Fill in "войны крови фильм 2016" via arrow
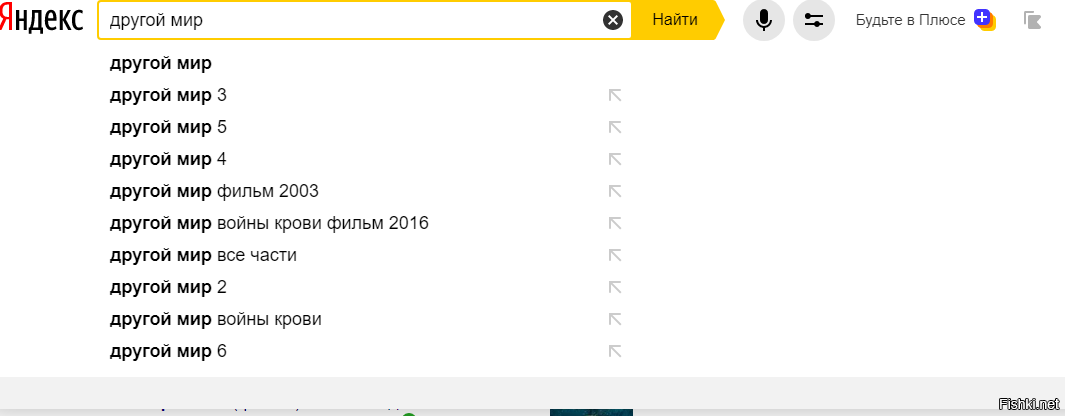1065x416 pixels. coord(615,223)
